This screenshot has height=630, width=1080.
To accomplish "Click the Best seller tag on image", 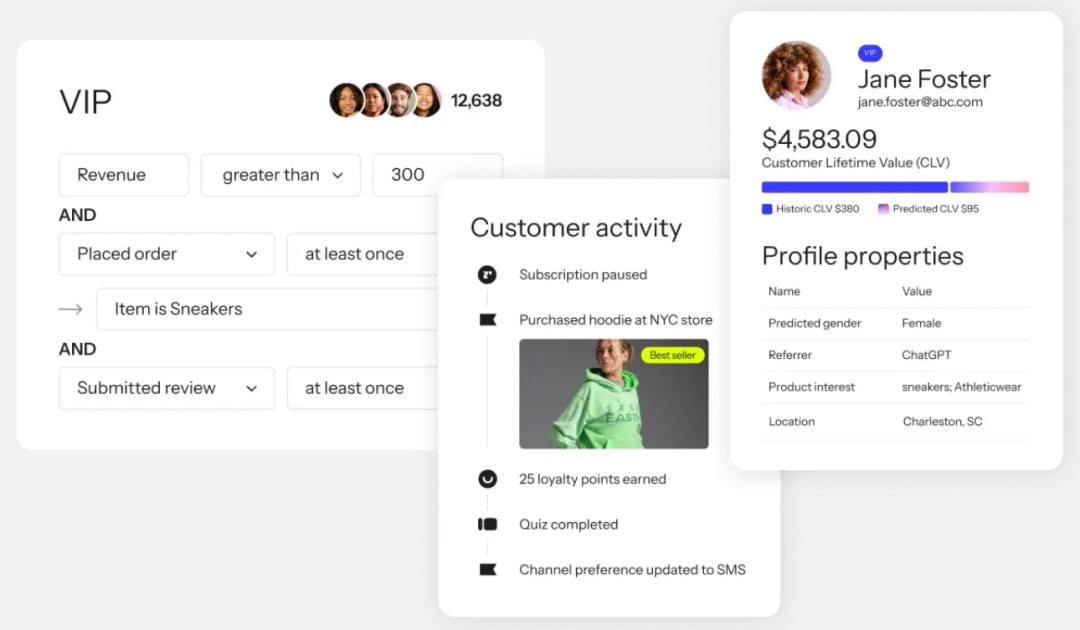I will (x=673, y=355).
